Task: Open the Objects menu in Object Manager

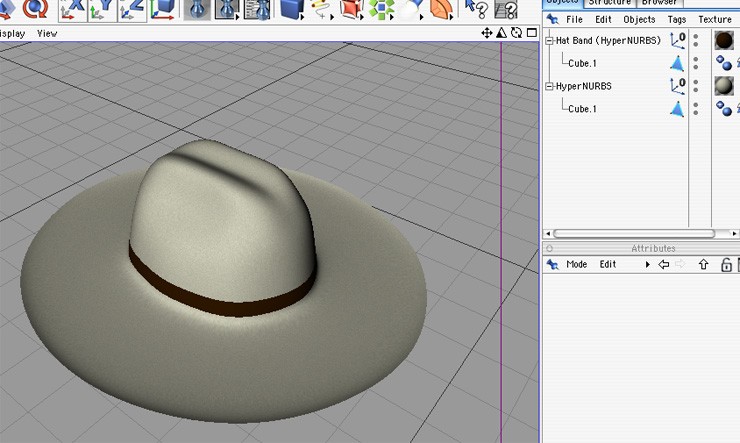Action: pos(639,19)
